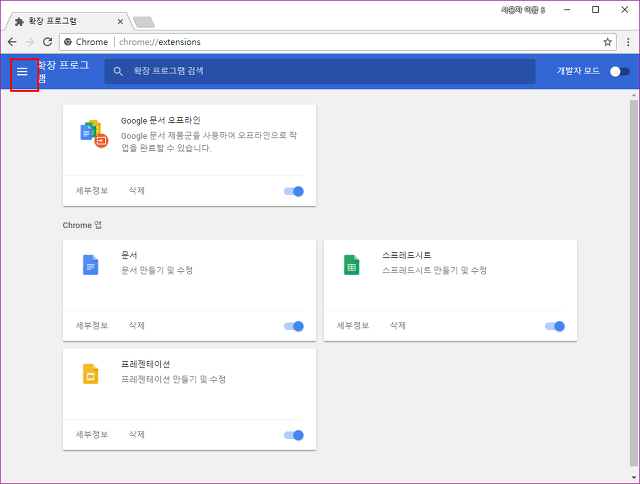Screen dimensions: 640x484
Task: Bookmark page with the star icon
Action: pos(607,42)
